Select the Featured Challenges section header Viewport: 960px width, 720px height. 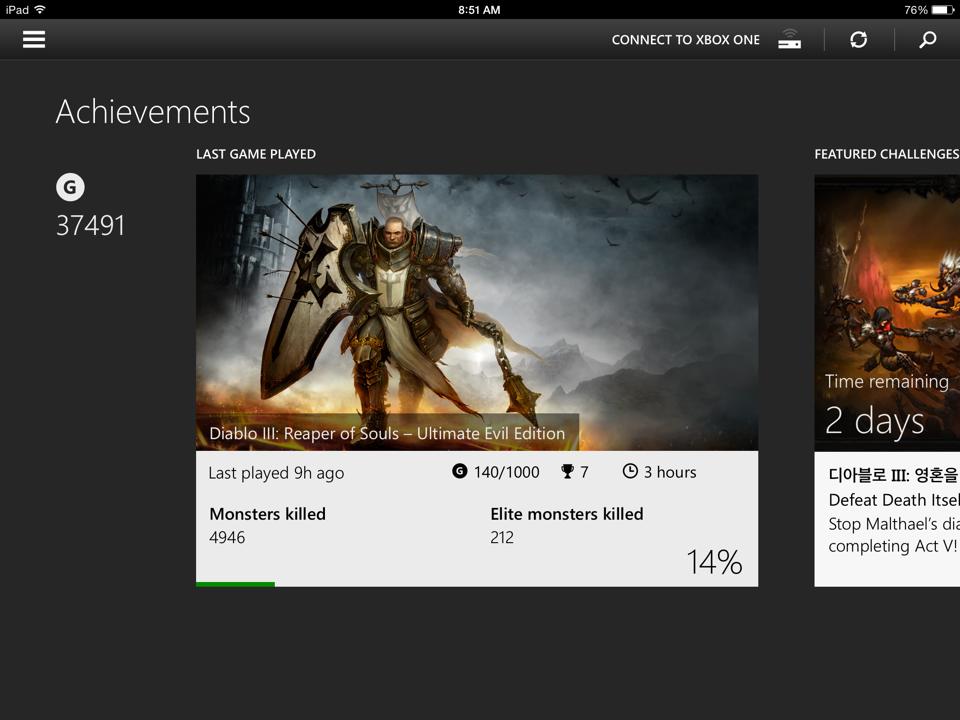point(886,154)
